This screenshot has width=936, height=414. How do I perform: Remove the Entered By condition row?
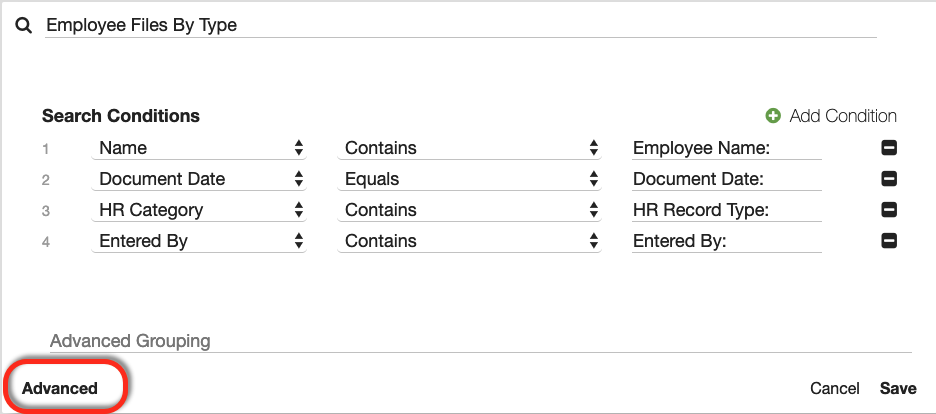889,241
